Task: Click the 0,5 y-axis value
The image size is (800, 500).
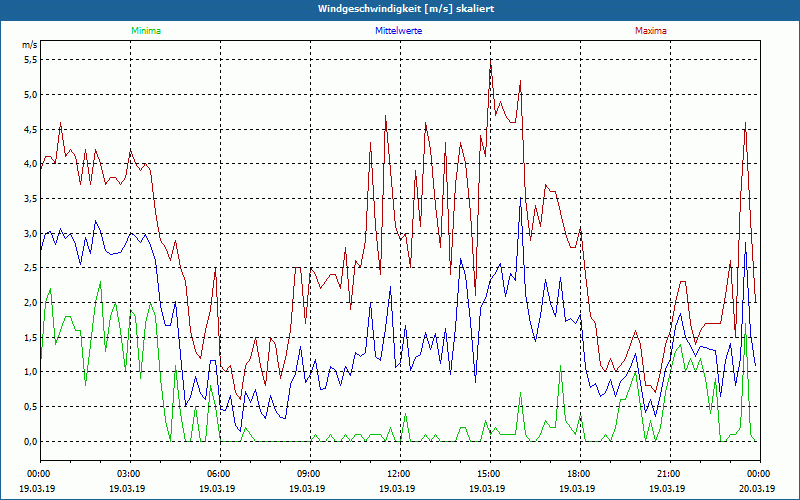Action: (x=30, y=407)
